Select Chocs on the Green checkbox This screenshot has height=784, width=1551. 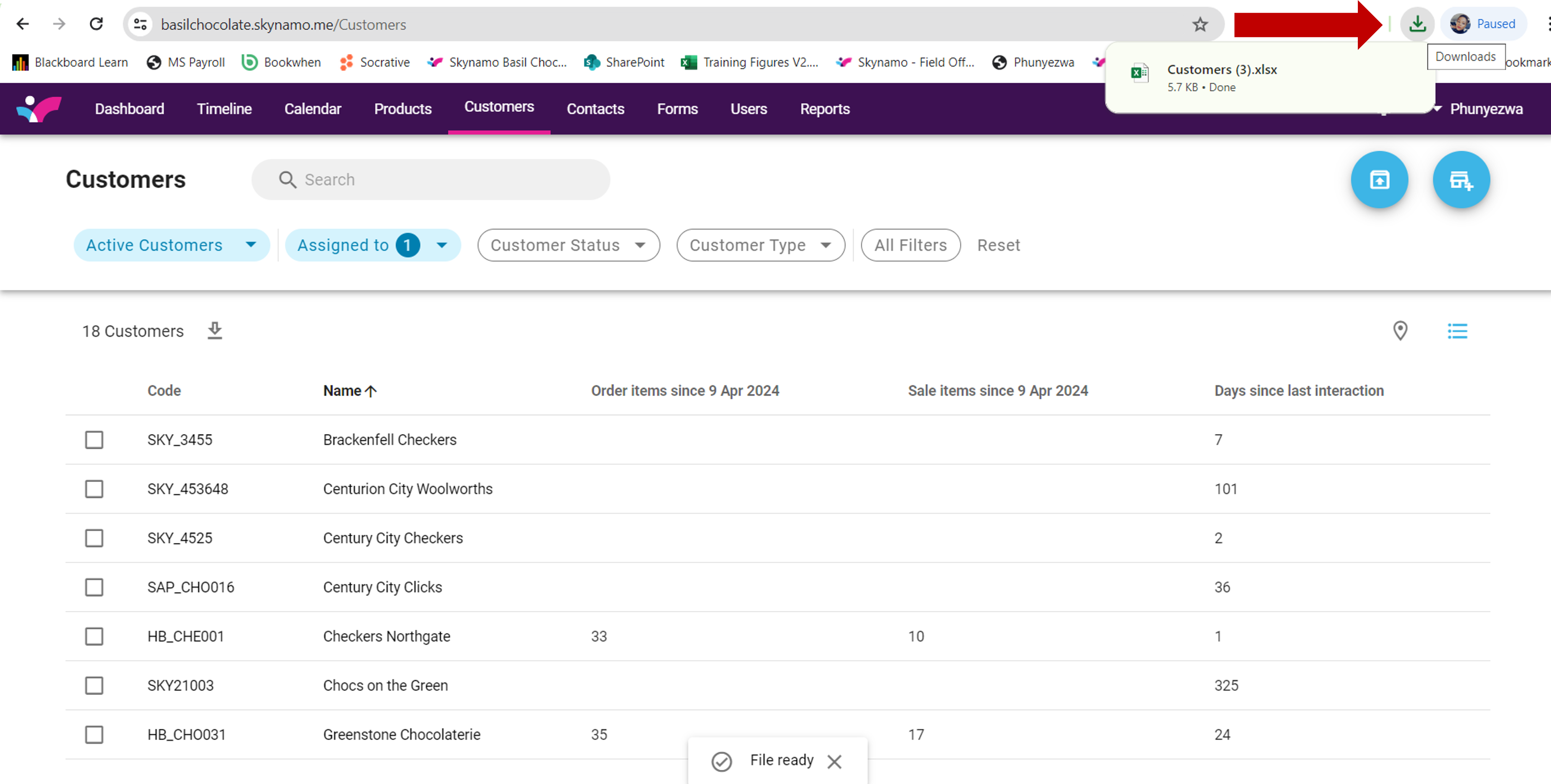[94, 685]
